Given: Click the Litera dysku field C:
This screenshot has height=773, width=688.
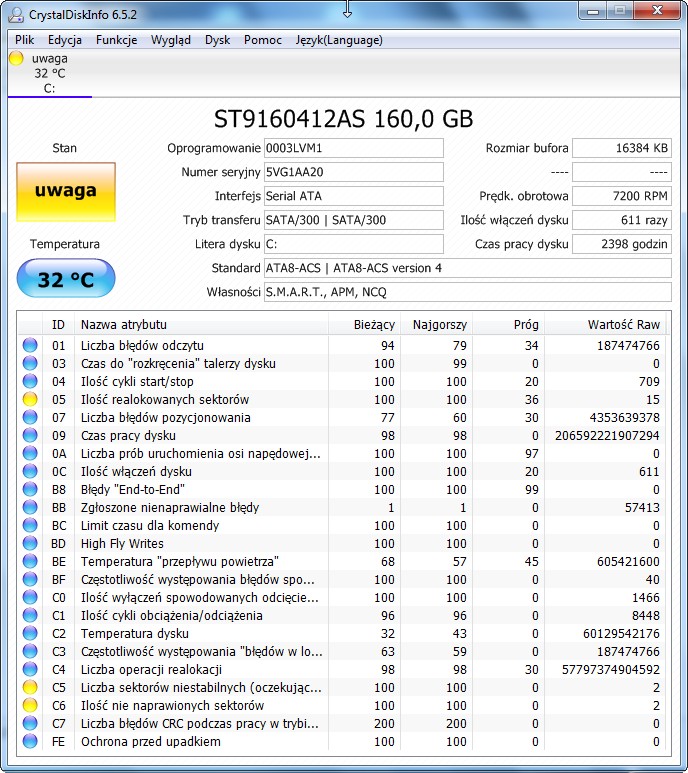Looking at the screenshot, I should (x=354, y=244).
